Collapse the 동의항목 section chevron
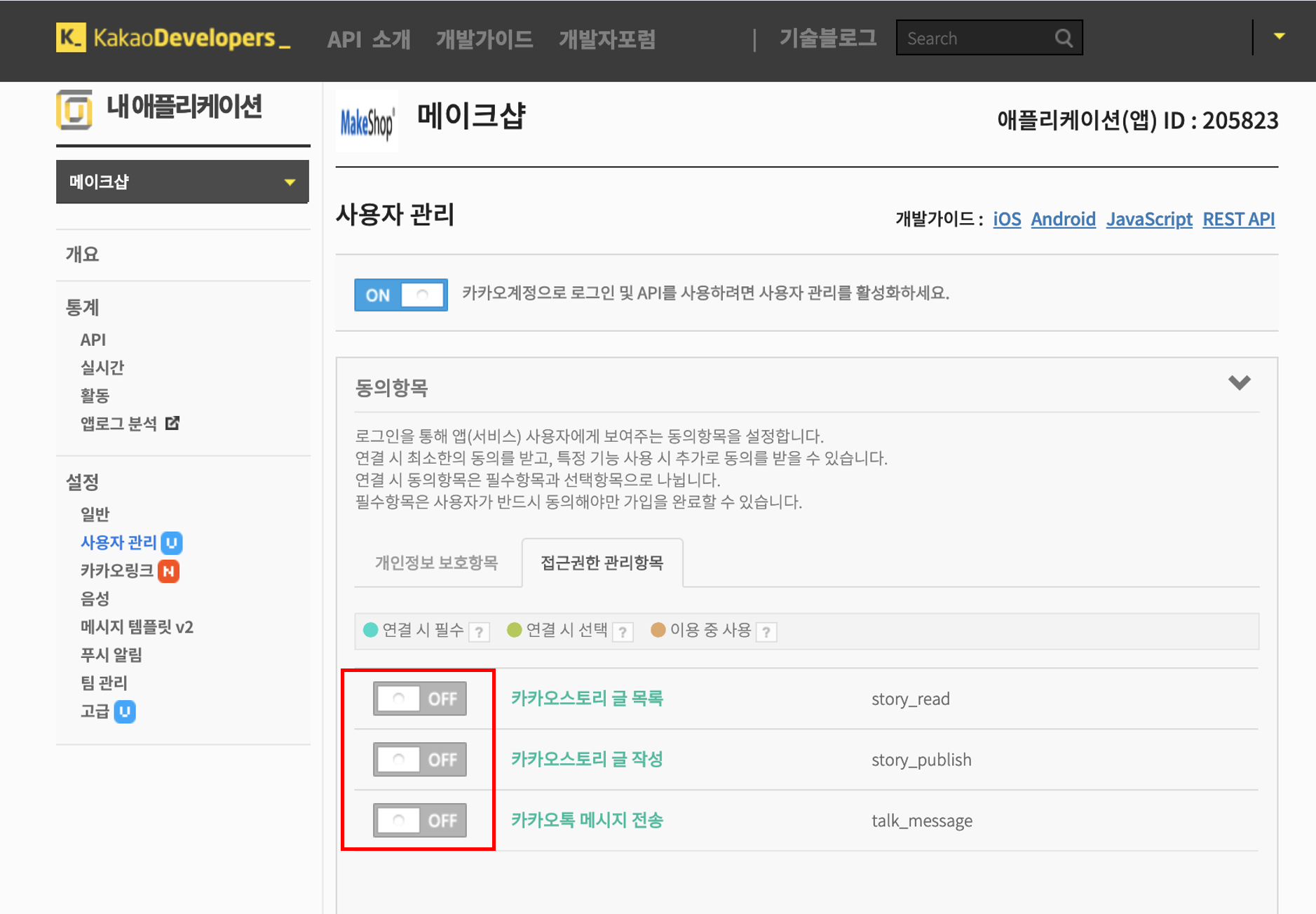Screen dimensions: 1316x914 coord(1240,383)
